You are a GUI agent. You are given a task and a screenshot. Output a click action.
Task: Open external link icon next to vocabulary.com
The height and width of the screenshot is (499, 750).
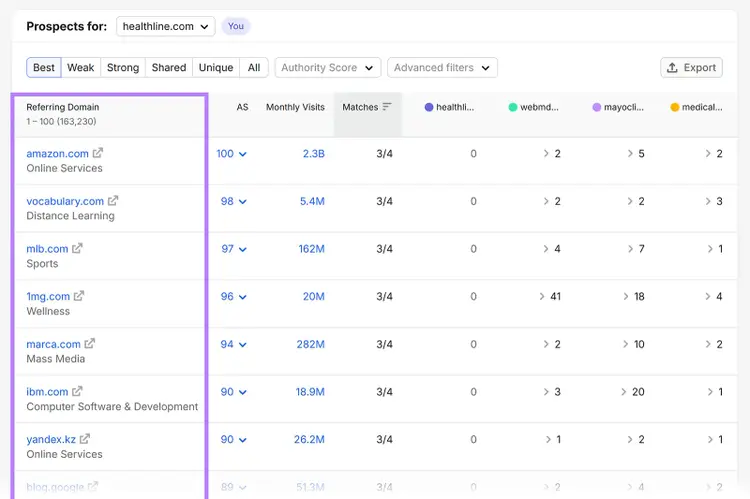point(113,201)
